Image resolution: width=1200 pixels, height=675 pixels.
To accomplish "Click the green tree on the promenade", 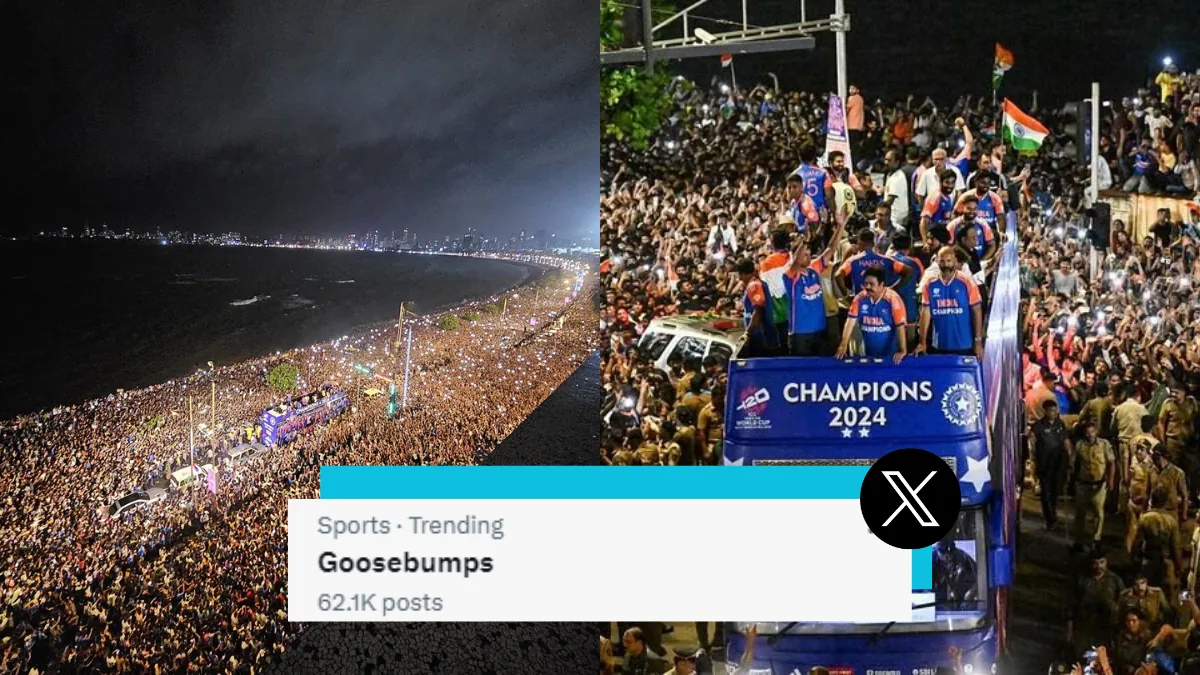I will click(x=283, y=377).
